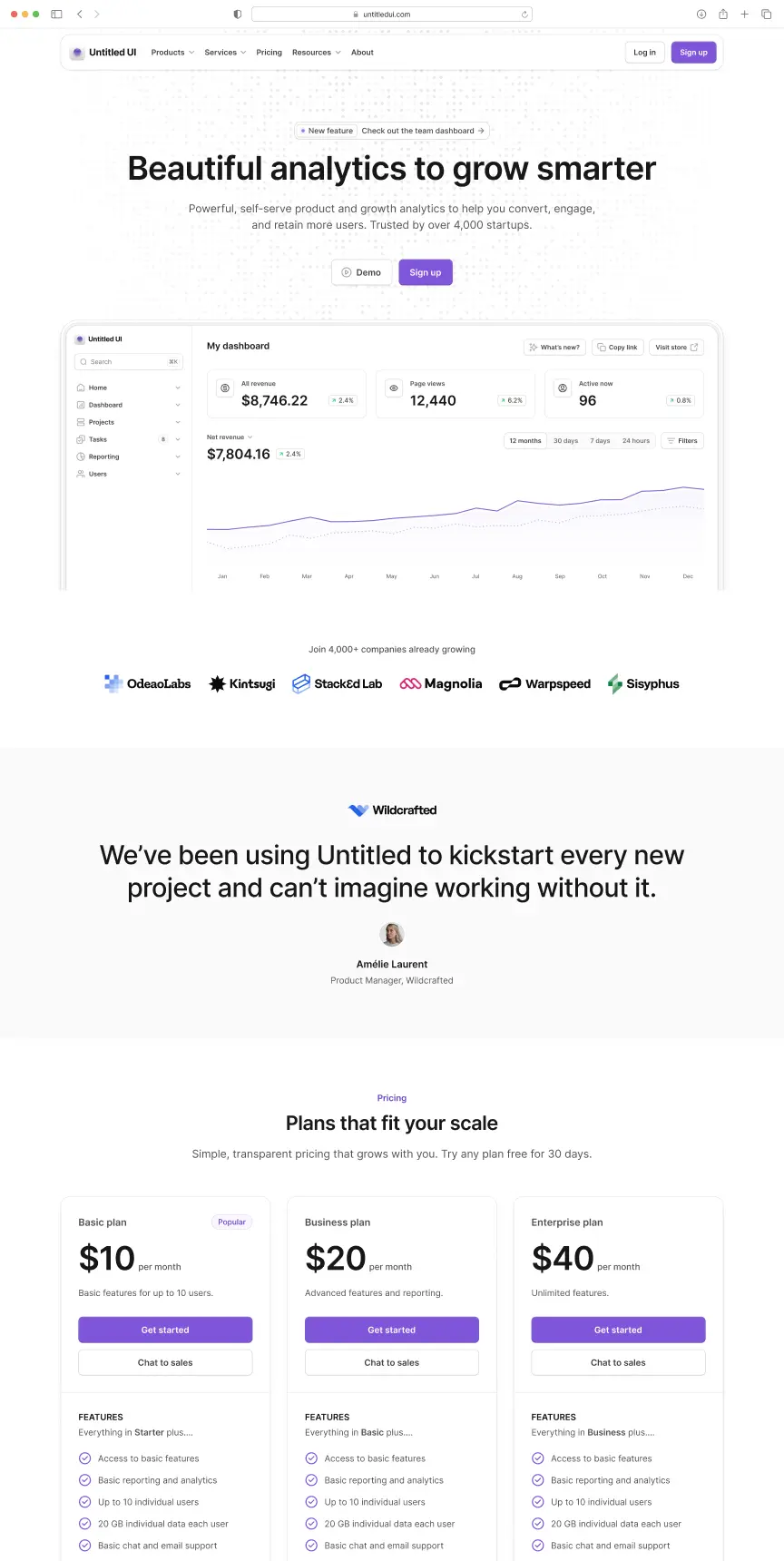Open the Resources dropdown menu
This screenshot has width=784, height=1561.
[315, 52]
